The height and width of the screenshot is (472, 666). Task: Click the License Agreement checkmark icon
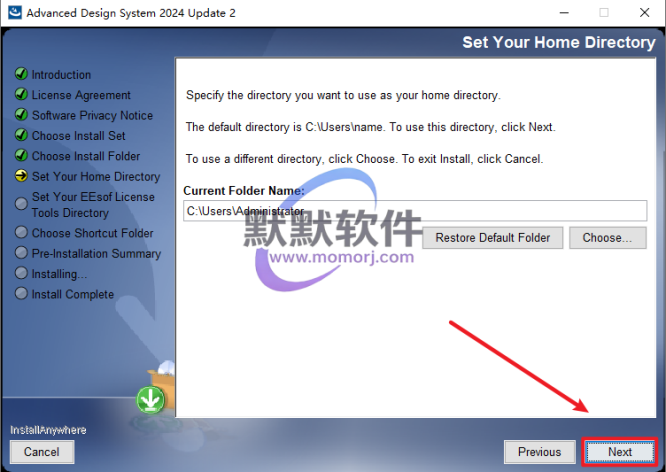tap(21, 94)
